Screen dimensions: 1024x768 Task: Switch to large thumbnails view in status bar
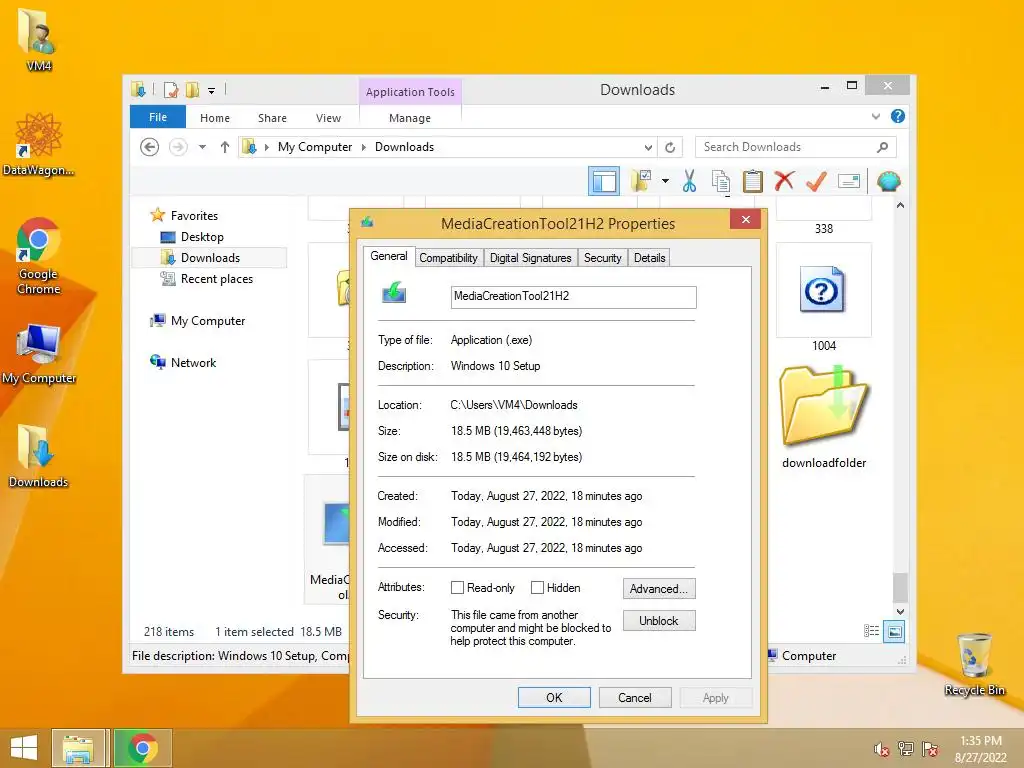pos(894,632)
